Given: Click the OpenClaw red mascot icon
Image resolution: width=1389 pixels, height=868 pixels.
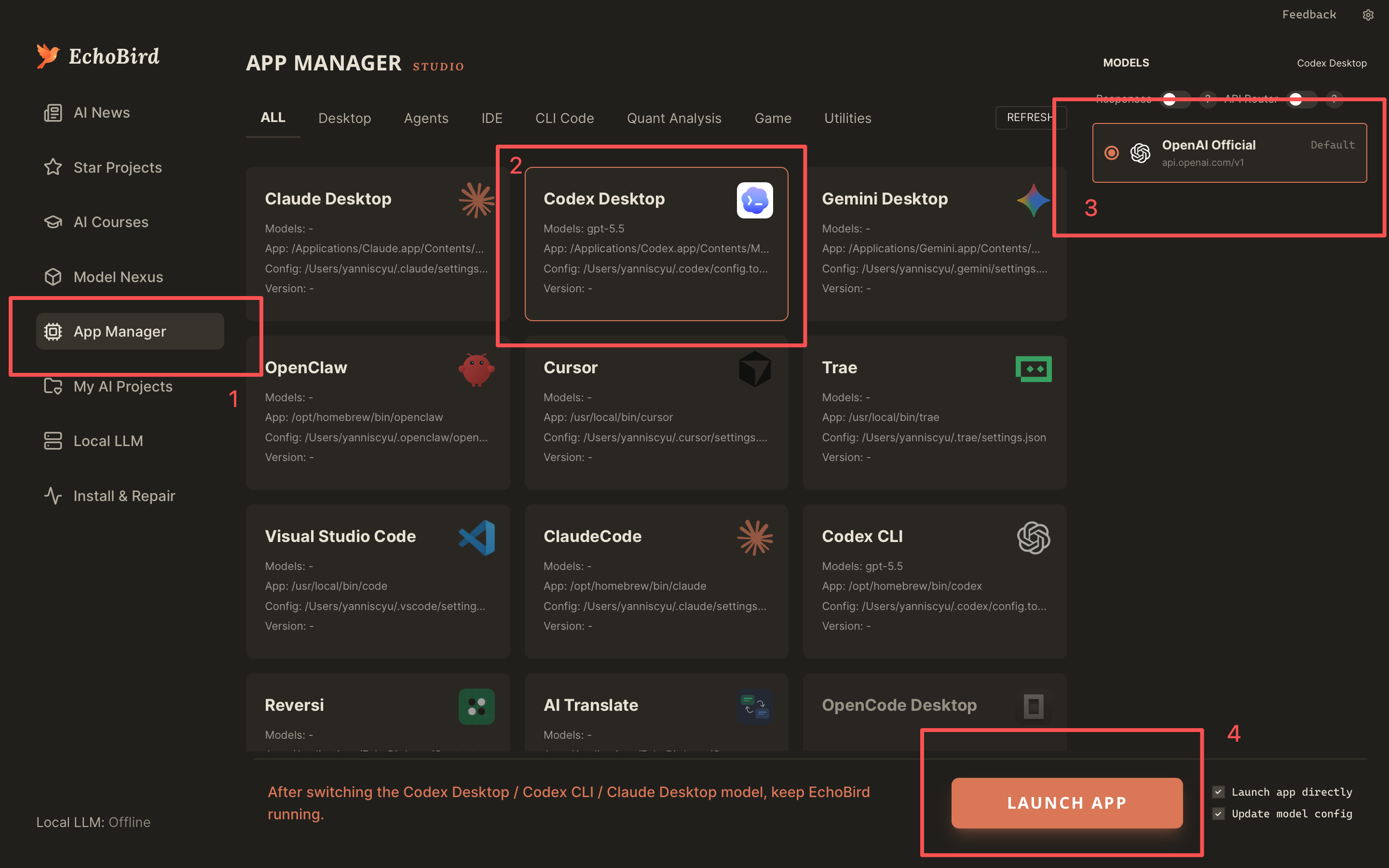Looking at the screenshot, I should (x=477, y=369).
